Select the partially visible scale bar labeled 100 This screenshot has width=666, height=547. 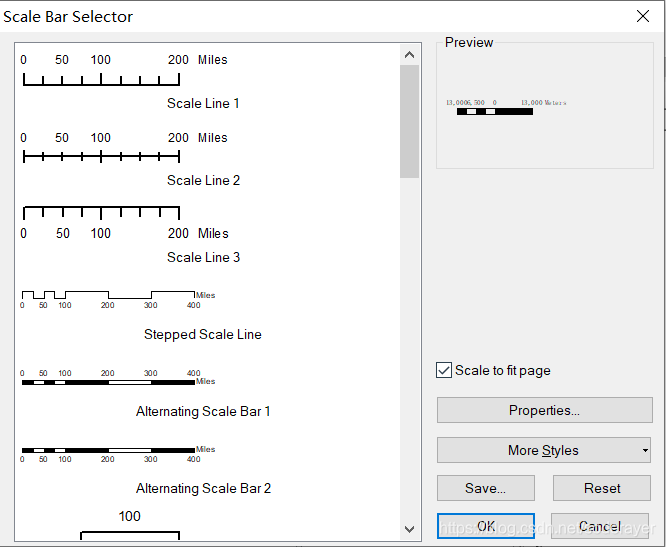[130, 524]
